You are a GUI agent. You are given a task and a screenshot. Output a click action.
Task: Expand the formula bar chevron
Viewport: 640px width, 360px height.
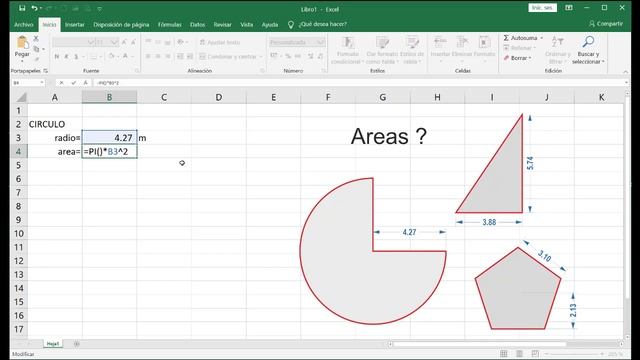point(627,82)
